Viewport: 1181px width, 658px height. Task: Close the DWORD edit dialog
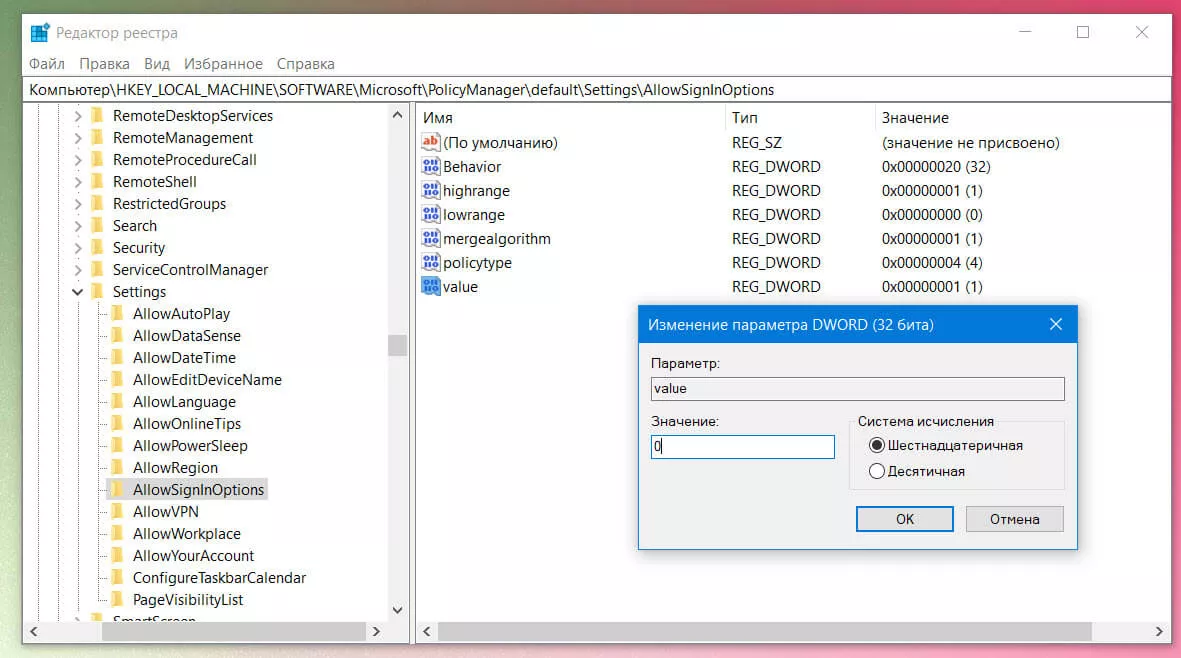pos(1055,325)
